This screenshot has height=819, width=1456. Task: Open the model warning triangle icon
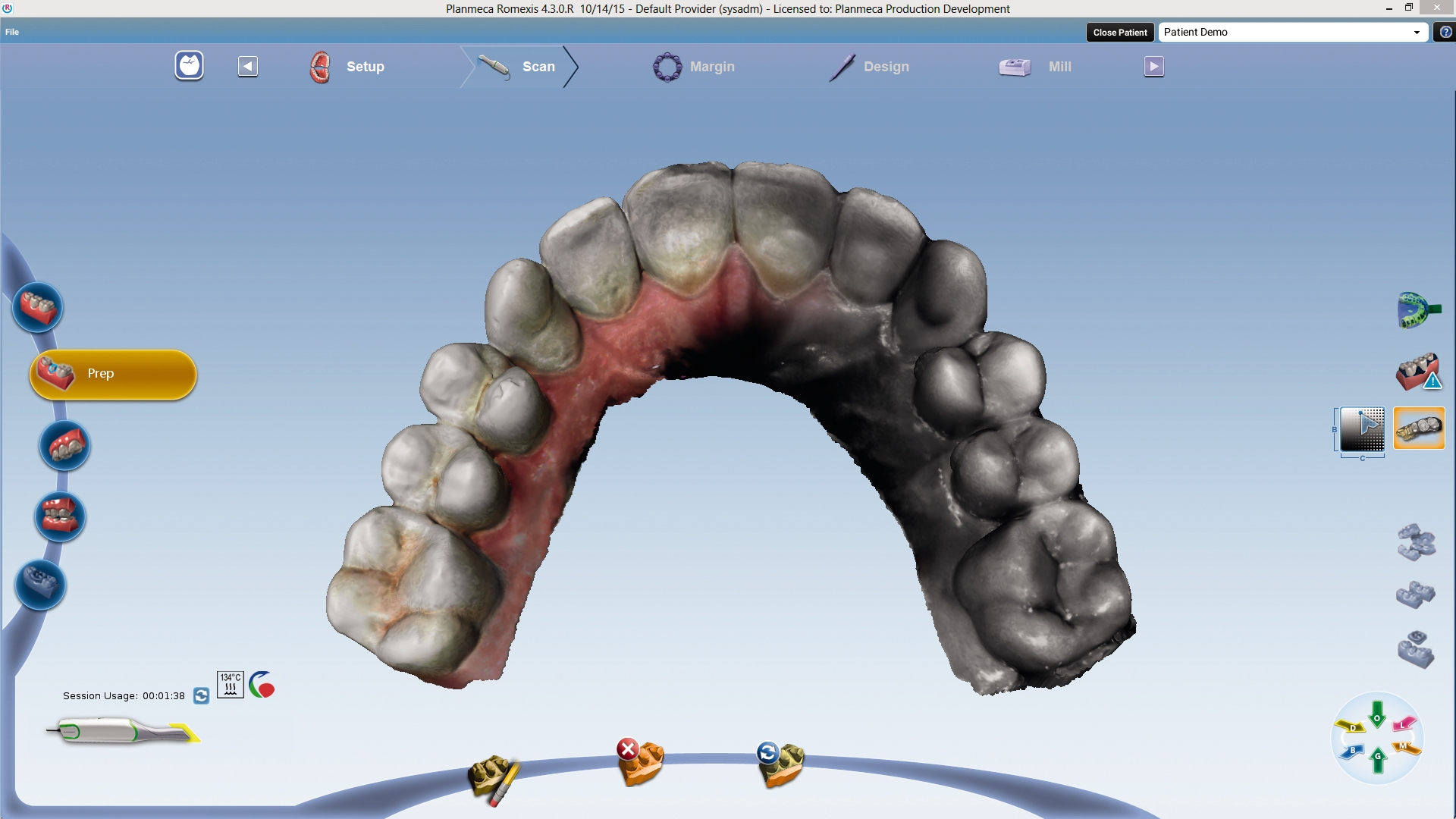pos(1419,372)
